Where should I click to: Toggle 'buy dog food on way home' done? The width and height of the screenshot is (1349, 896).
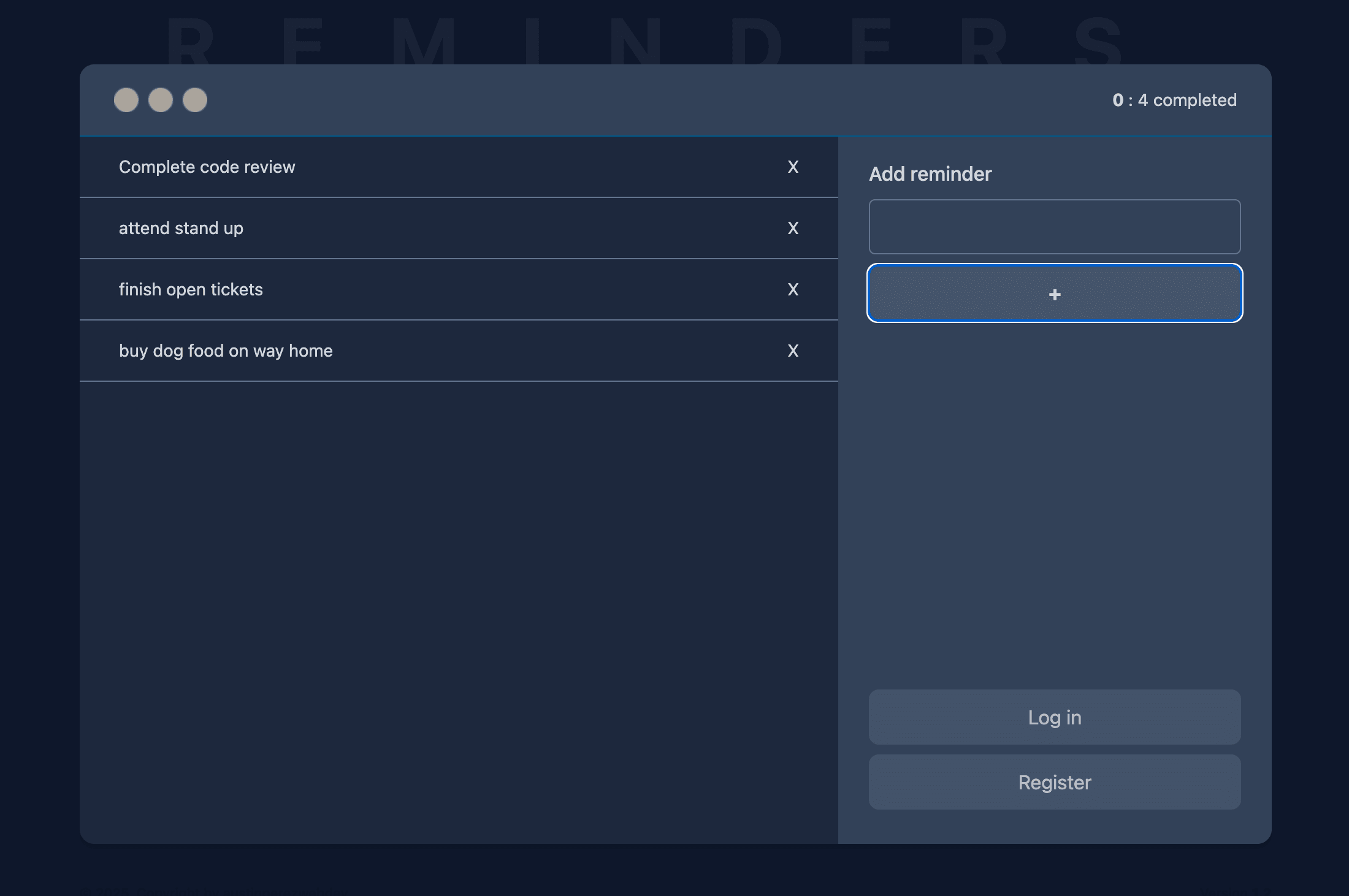tap(226, 351)
